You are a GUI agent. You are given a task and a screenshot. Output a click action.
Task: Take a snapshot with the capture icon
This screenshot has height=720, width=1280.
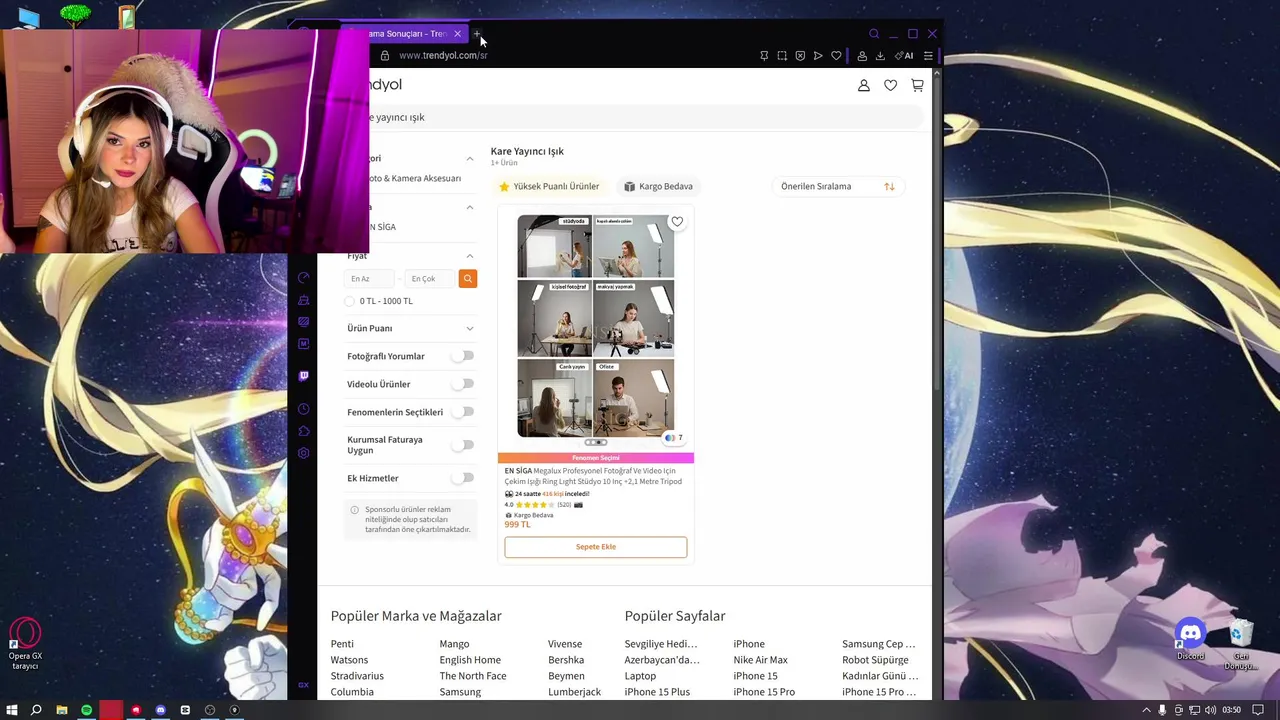click(x=782, y=56)
